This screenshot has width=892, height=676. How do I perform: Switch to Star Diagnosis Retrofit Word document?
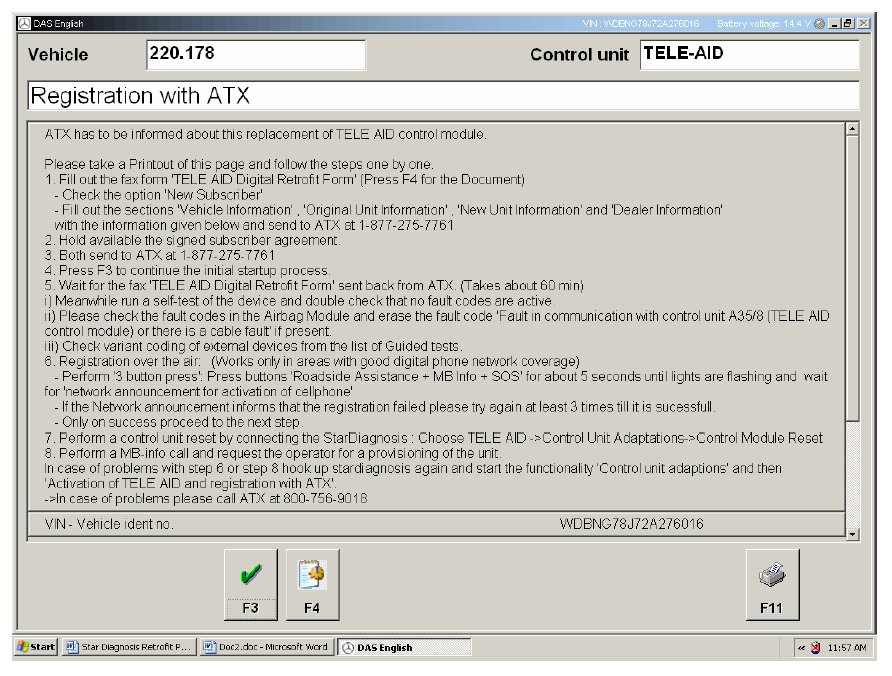tap(127, 647)
